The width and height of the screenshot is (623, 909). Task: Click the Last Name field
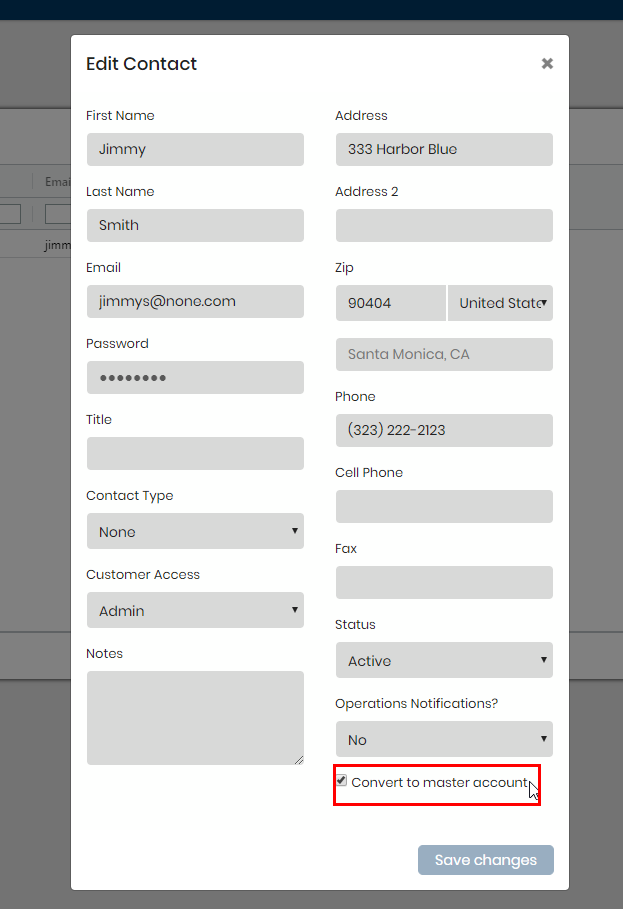click(195, 226)
